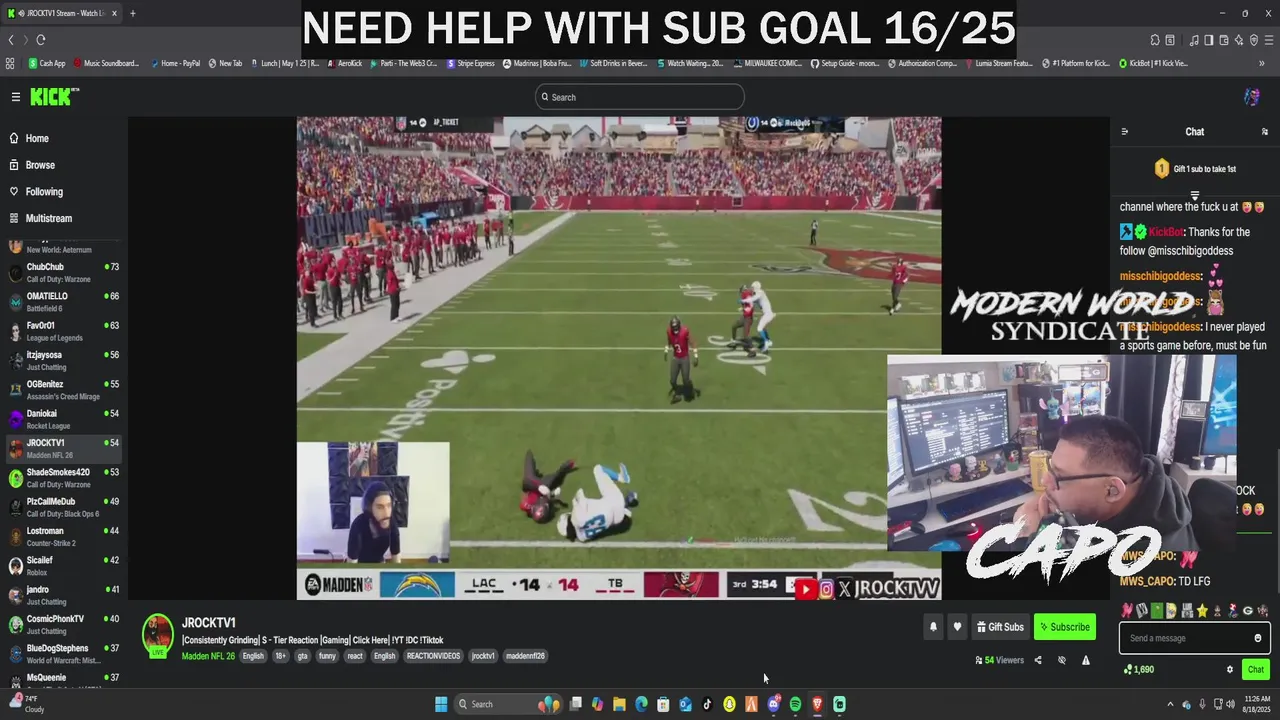Viewport: 1280px width, 720px height.
Task: Toggle the hide viewer count eye icon
Action: 1062,660
